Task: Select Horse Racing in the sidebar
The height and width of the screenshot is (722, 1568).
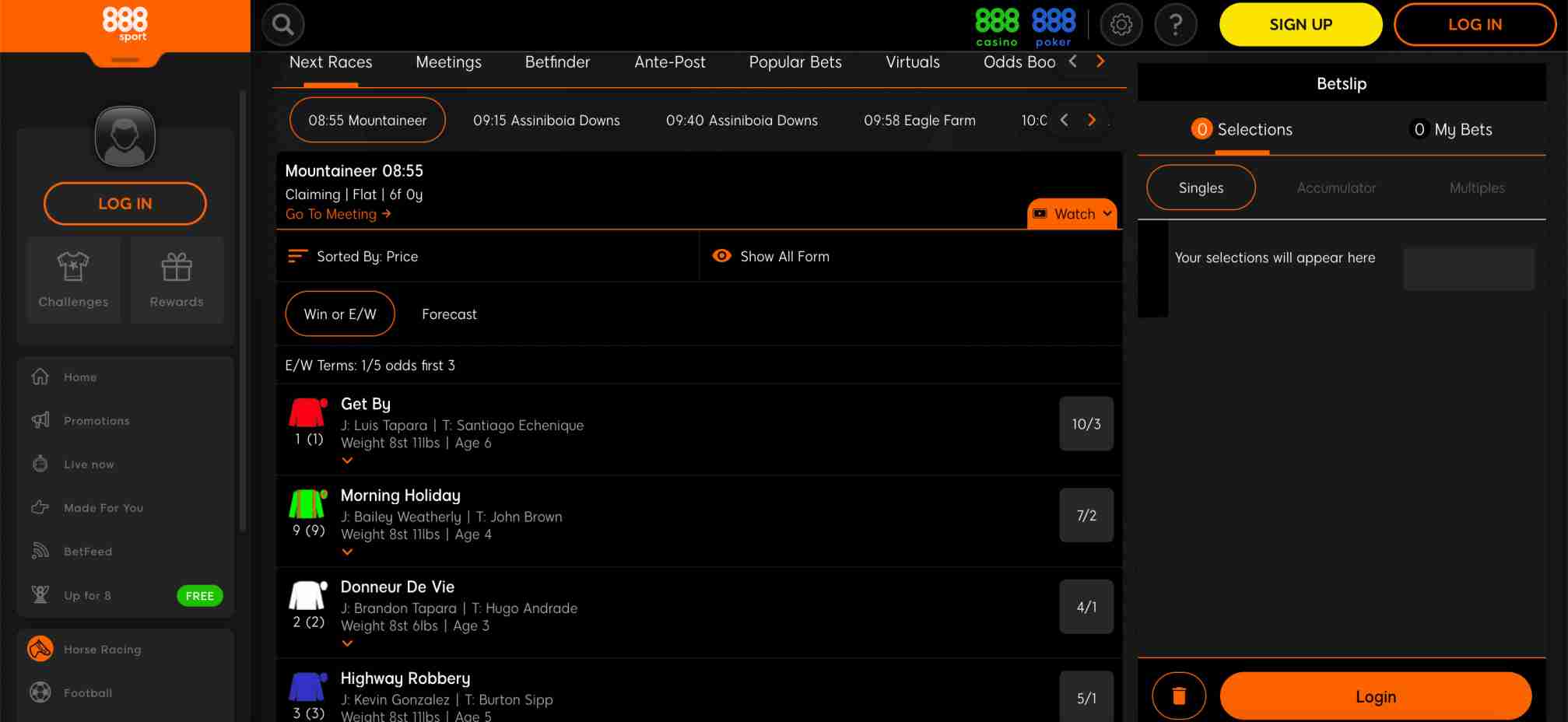Action: 102,649
